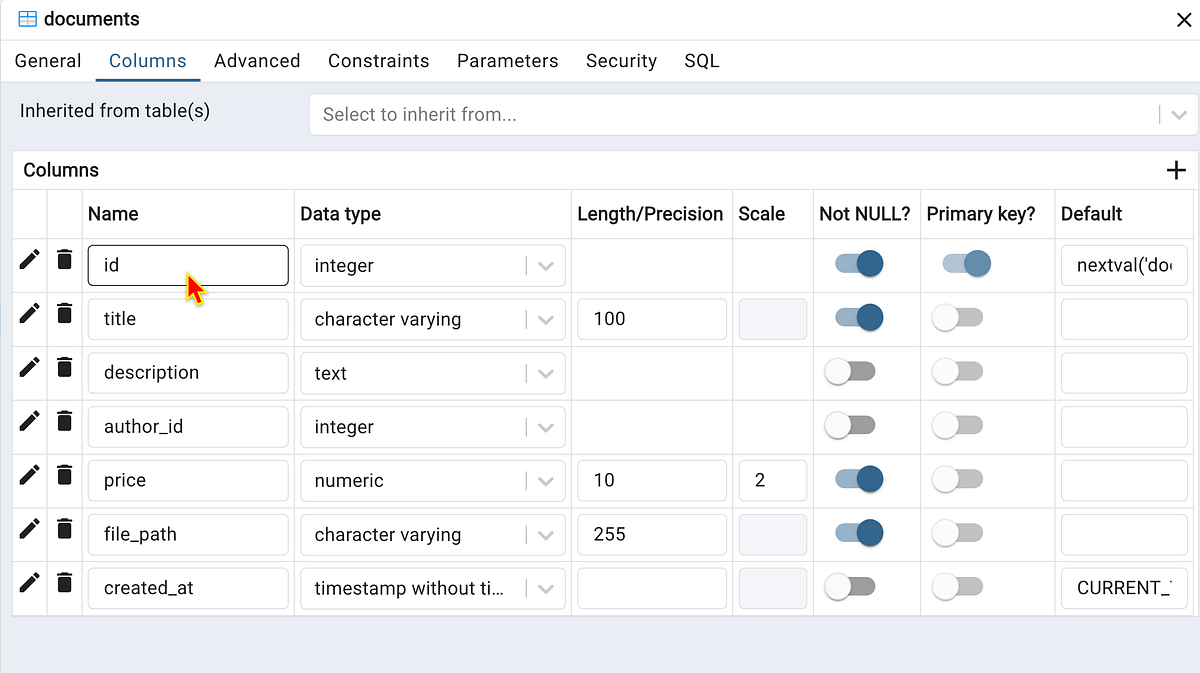The height and width of the screenshot is (673, 1200).
Task: Enable Primary key switch for title
Action: click(957, 318)
